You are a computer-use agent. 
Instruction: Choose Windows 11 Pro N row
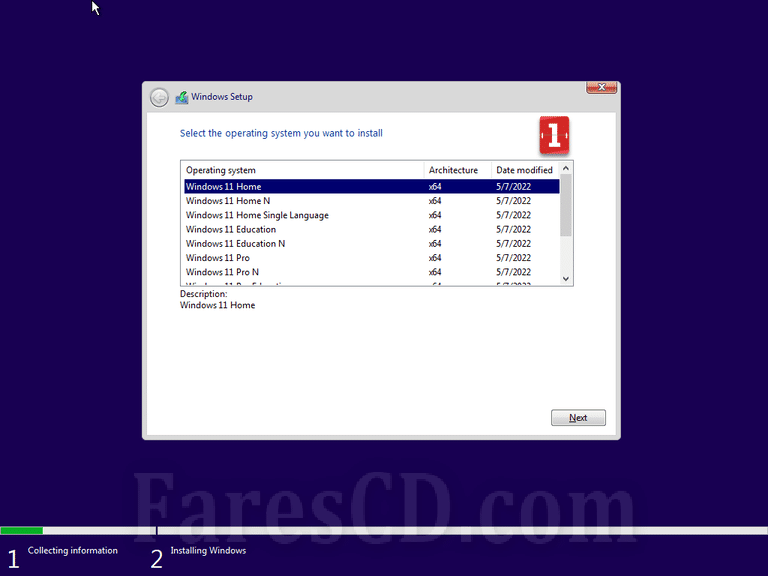(372, 272)
